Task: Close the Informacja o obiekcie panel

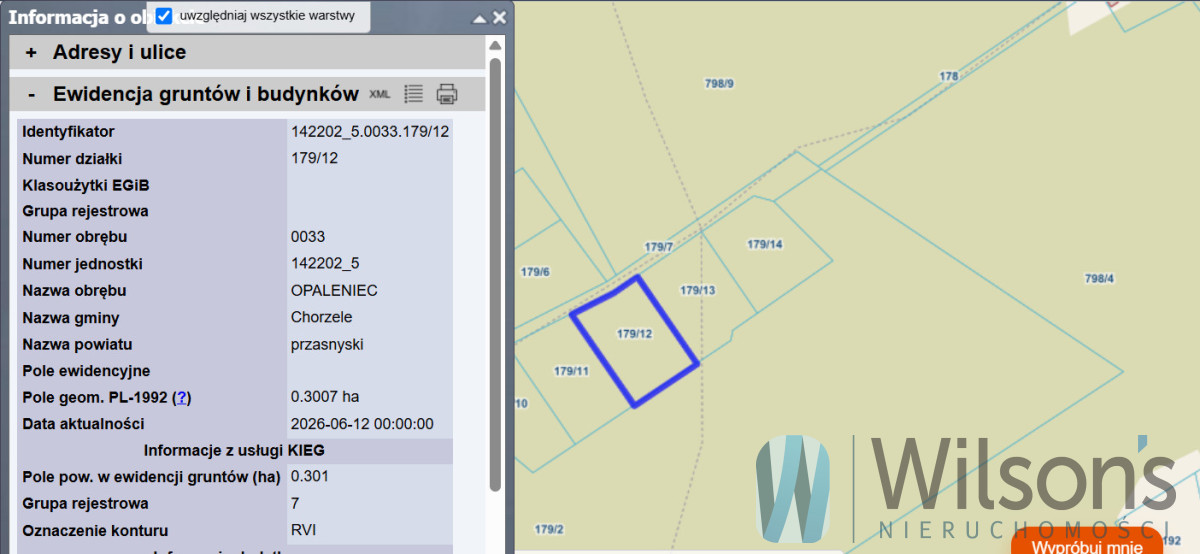Action: (499, 18)
